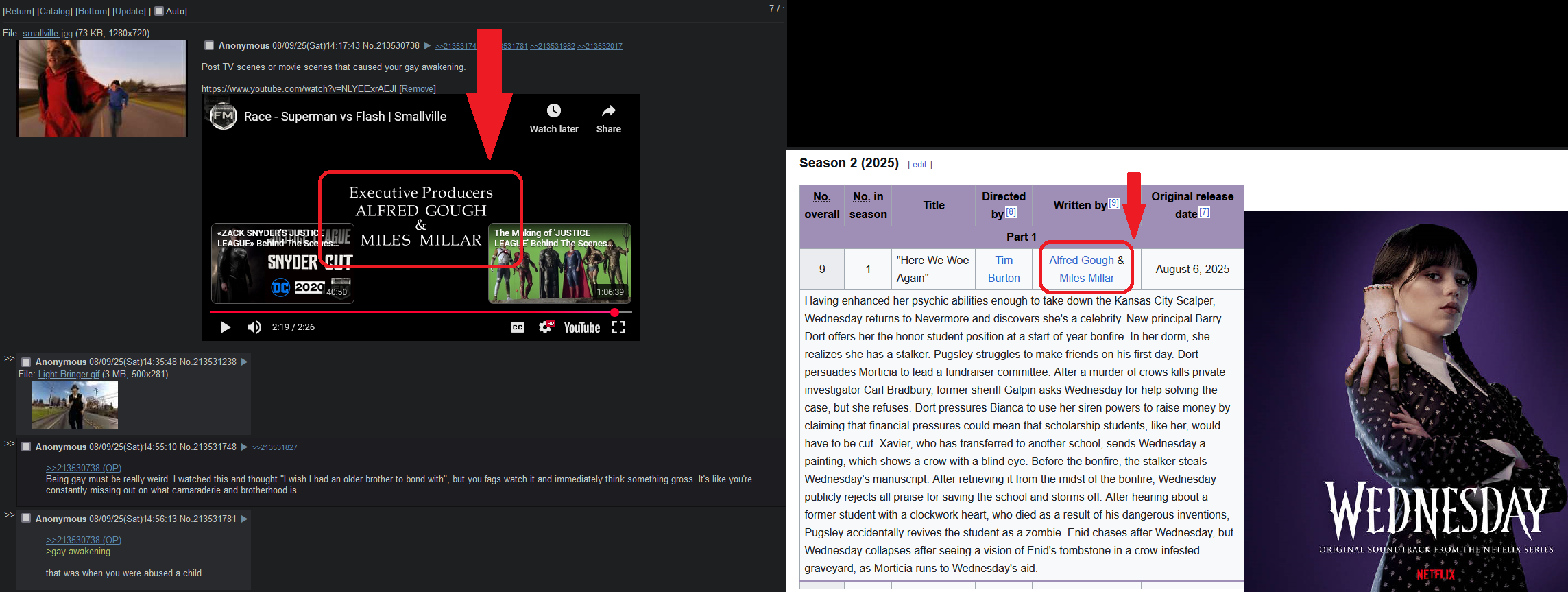The image size is (1568, 592).
Task: Click the "Part 1" table row
Action: click(x=1022, y=237)
